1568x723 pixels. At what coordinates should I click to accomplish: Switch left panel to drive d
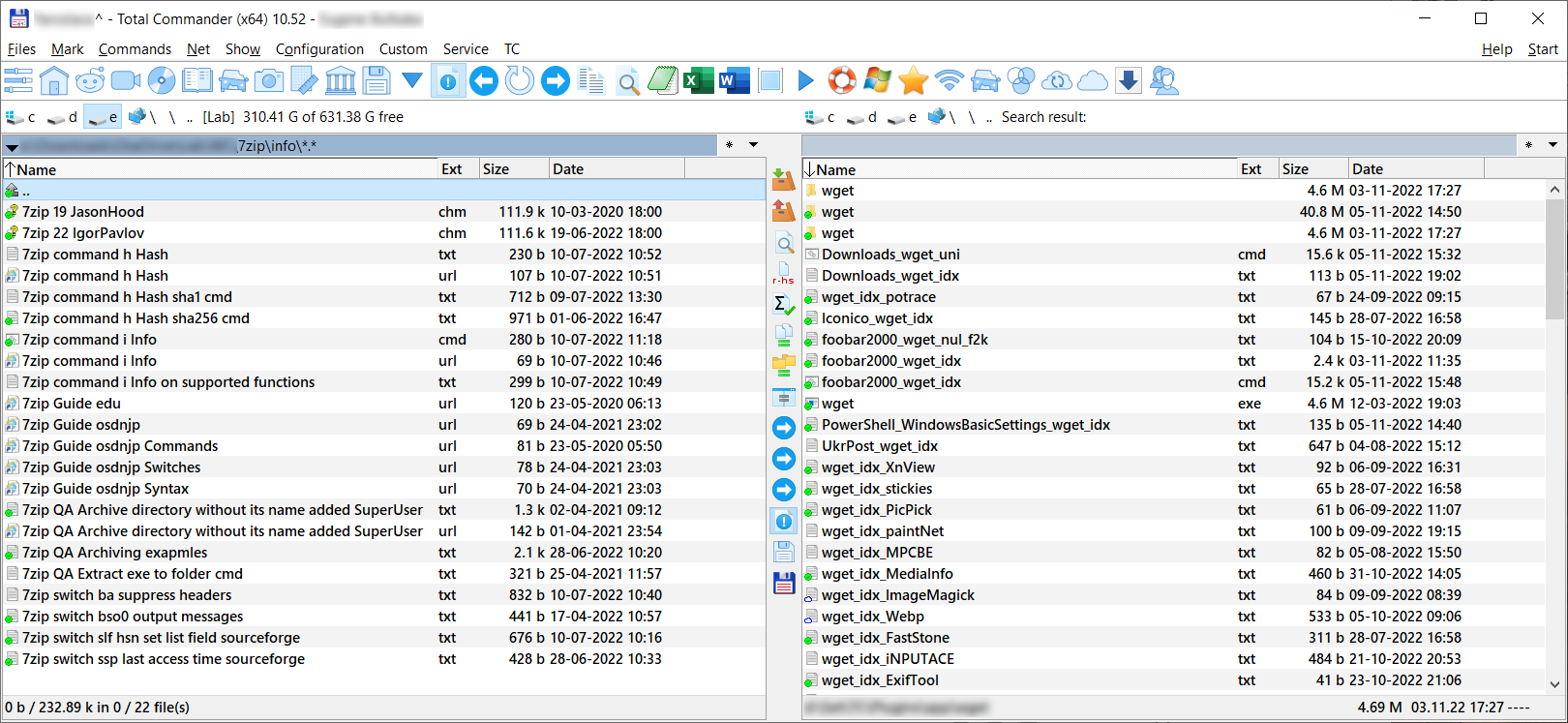pos(63,117)
